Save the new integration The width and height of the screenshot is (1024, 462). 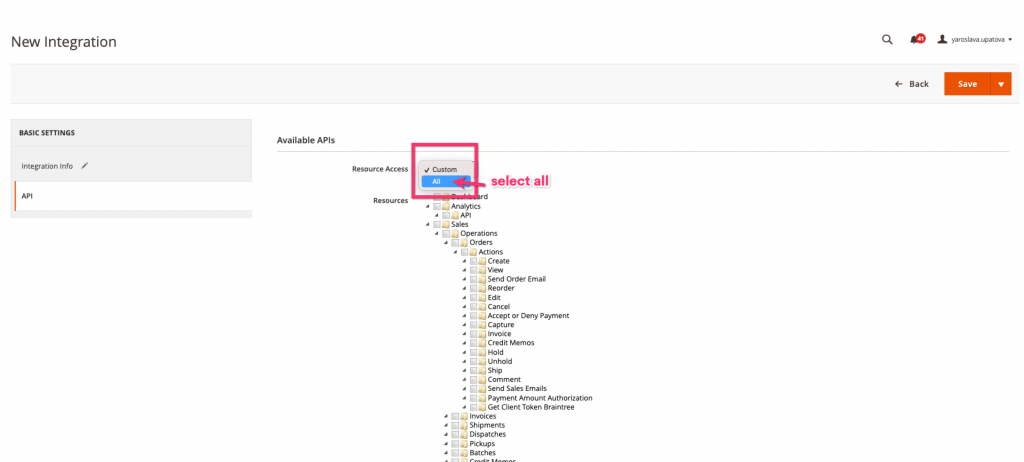coord(967,84)
